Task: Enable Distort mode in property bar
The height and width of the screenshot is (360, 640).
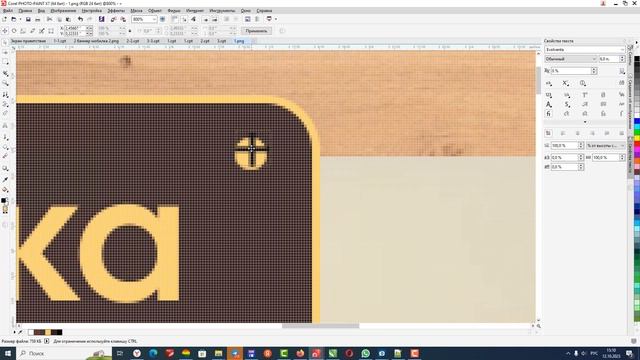Action: (42, 31)
